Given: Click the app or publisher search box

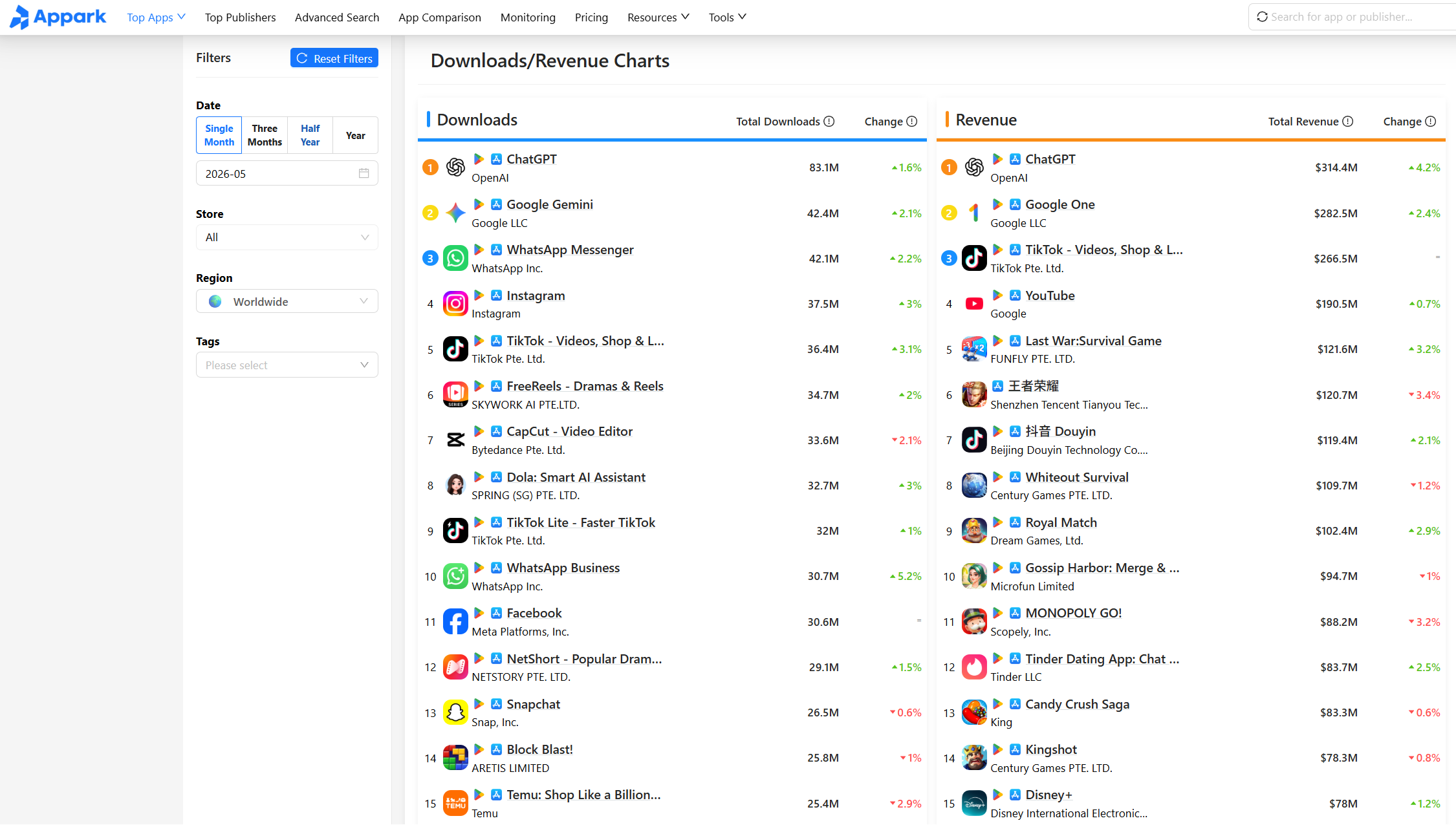Looking at the screenshot, I should pyautogui.click(x=1352, y=17).
